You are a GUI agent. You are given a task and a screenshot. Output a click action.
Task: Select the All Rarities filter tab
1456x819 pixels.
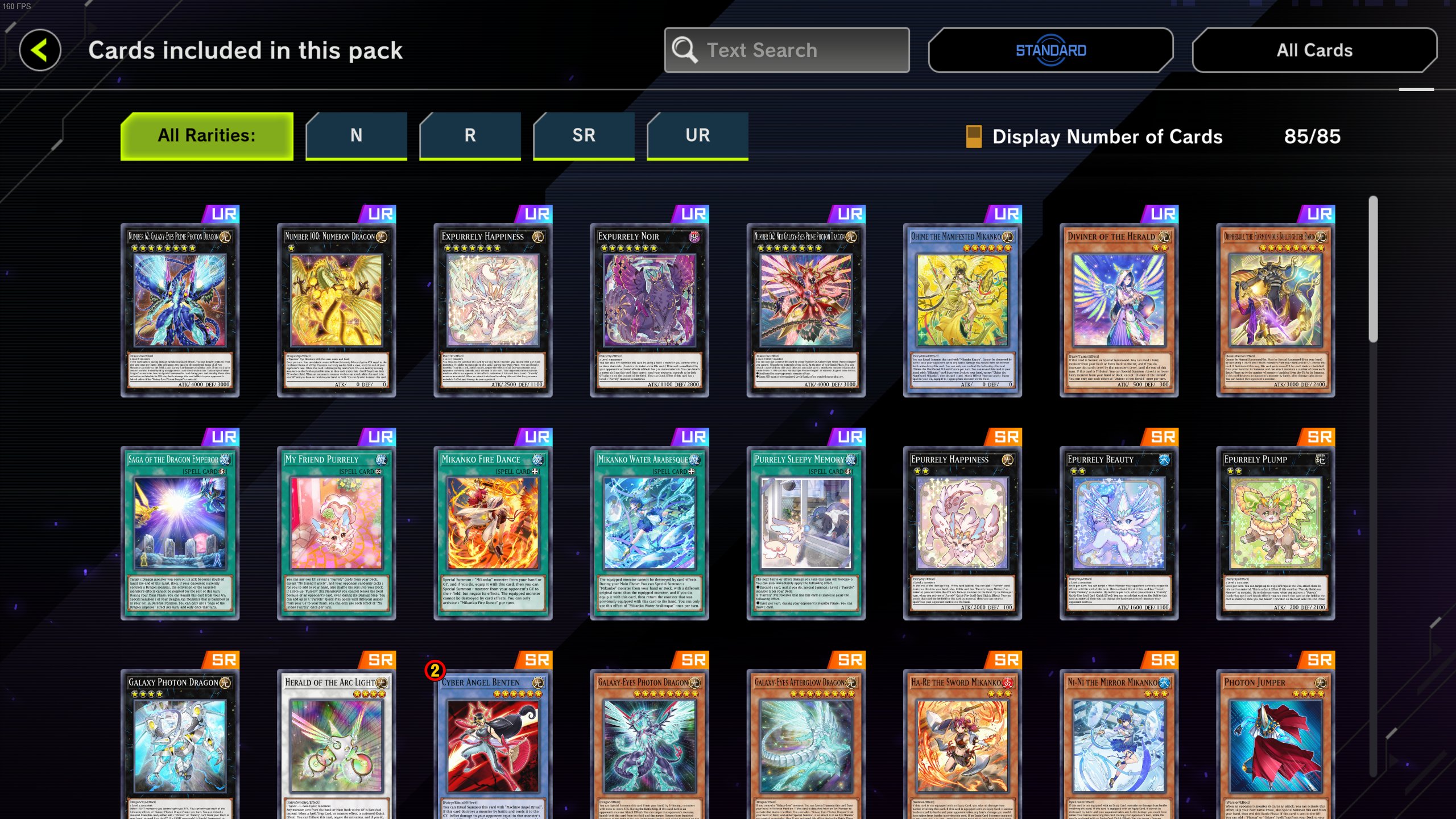pos(207,136)
